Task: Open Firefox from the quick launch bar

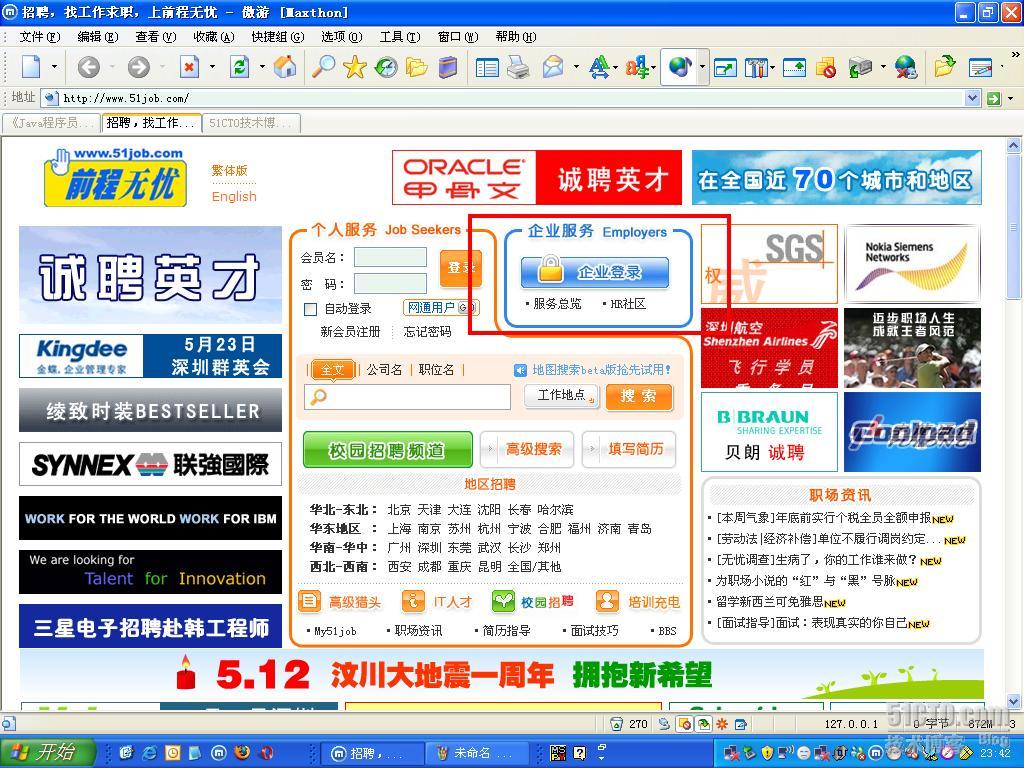Action: pos(242,753)
